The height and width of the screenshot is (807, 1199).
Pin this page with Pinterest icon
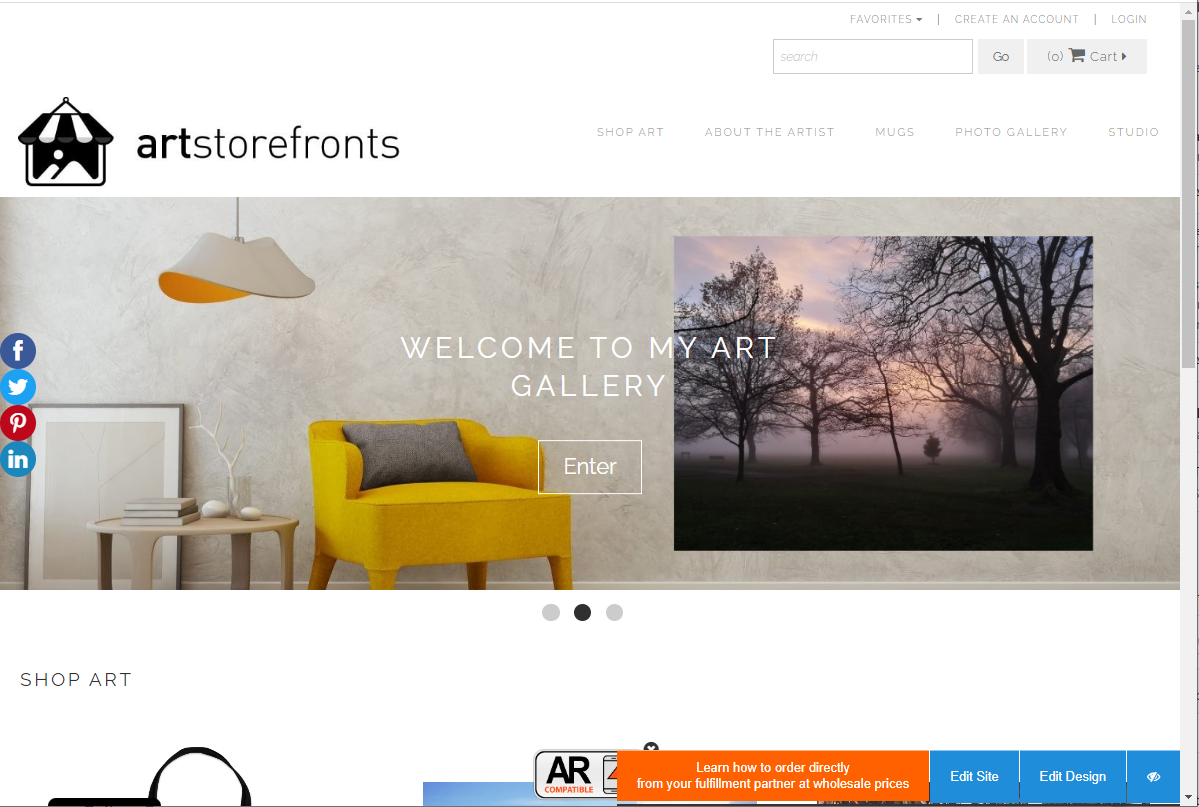tap(18, 423)
